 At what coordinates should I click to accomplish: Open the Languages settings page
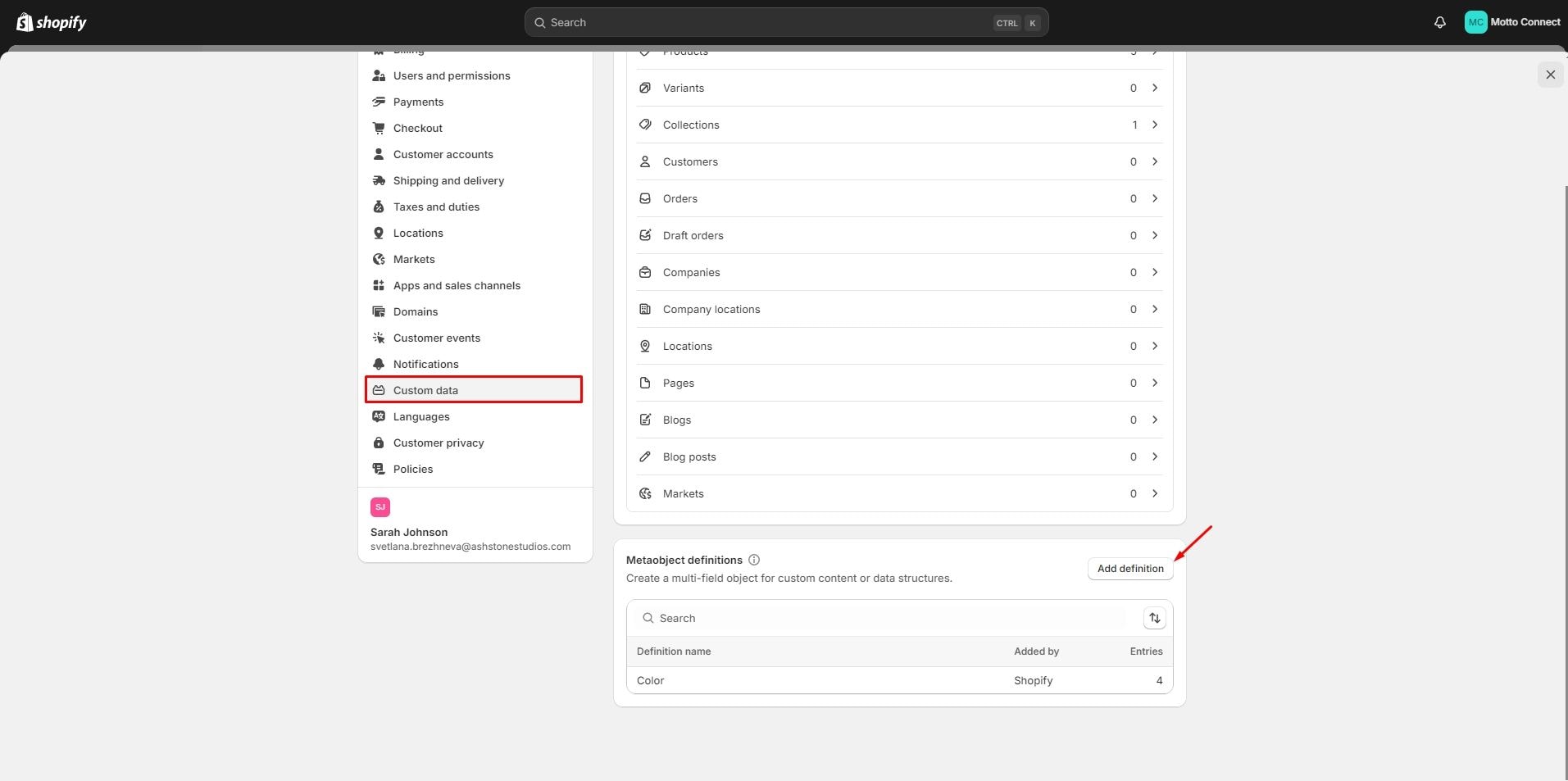point(421,416)
